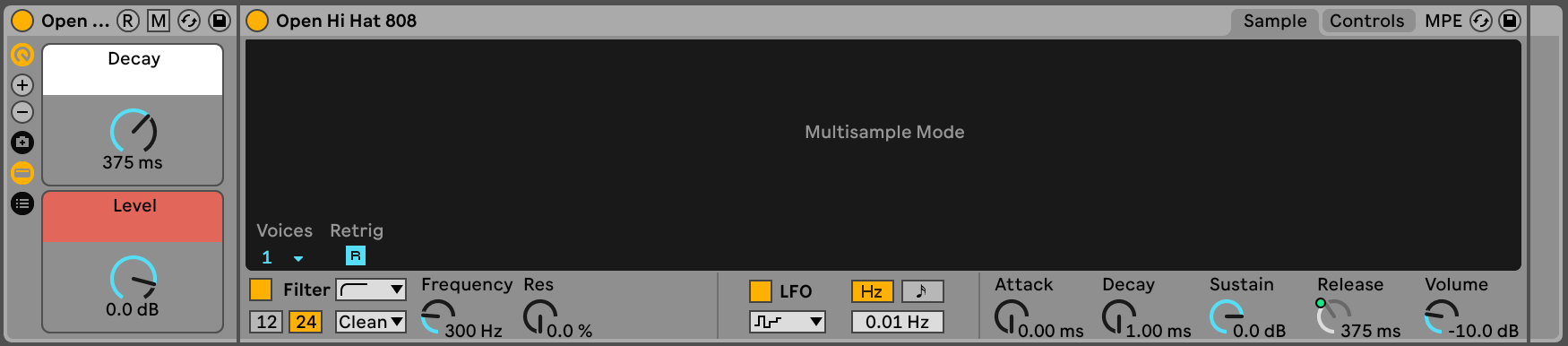Switch to the Sample tab
The width and height of the screenshot is (1568, 346).
coord(1275,21)
